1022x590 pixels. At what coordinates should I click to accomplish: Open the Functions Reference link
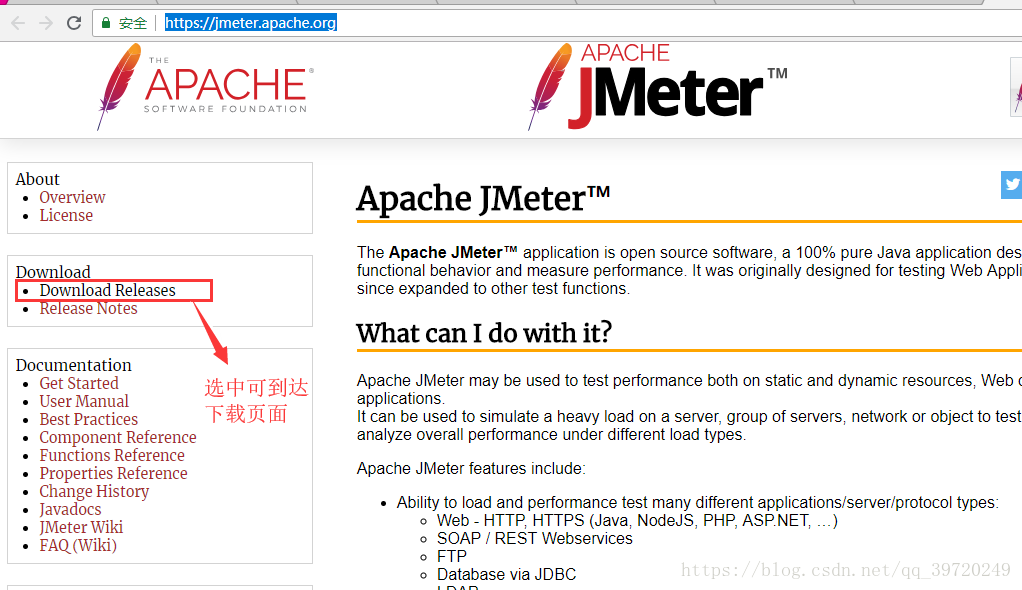112,456
